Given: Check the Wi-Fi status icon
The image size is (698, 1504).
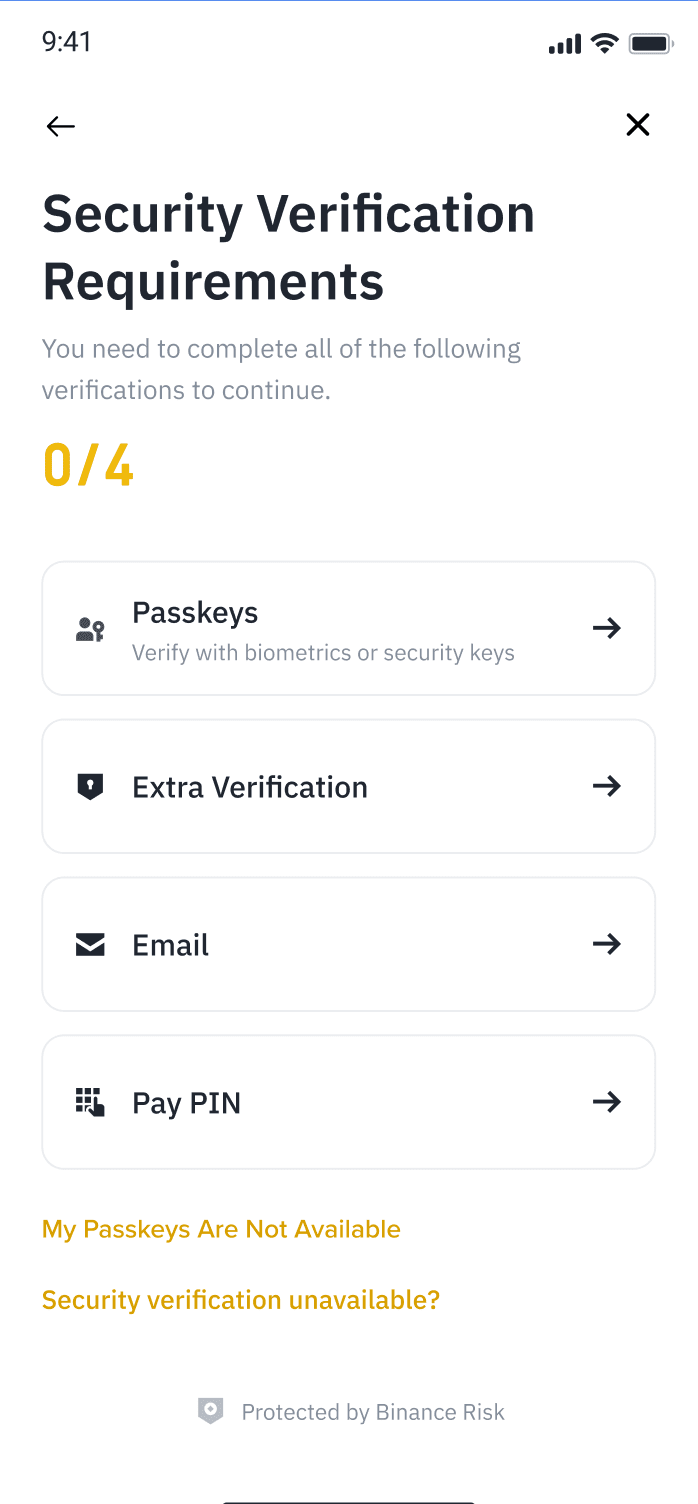Looking at the screenshot, I should coord(604,43).
